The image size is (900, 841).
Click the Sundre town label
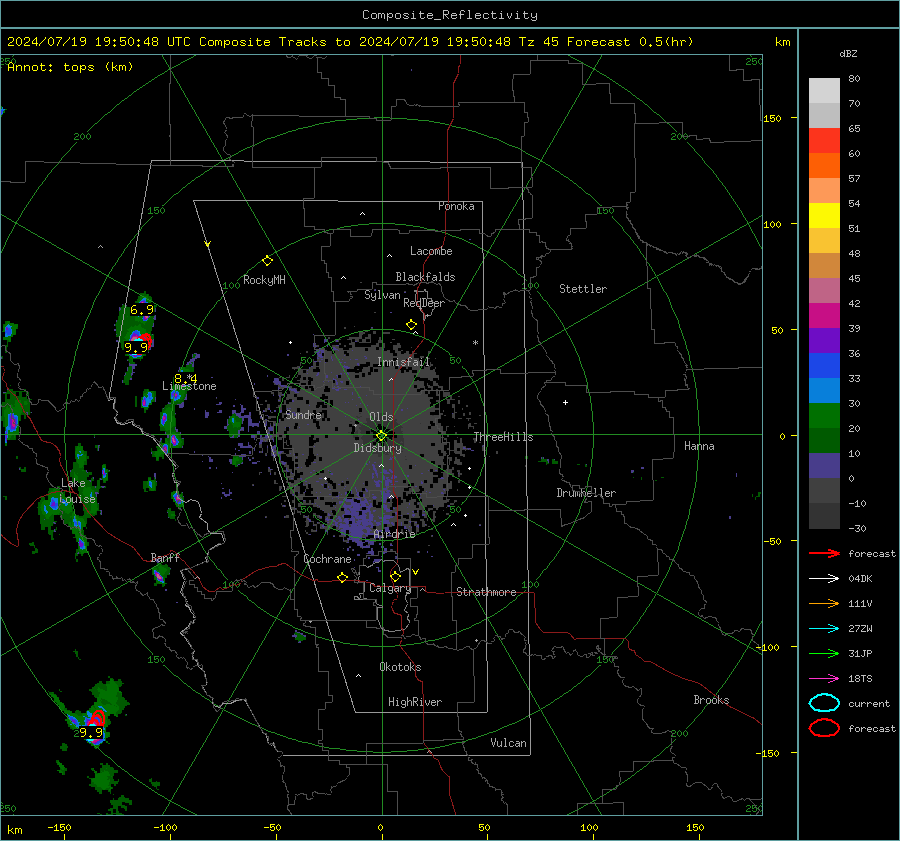pyautogui.click(x=303, y=415)
